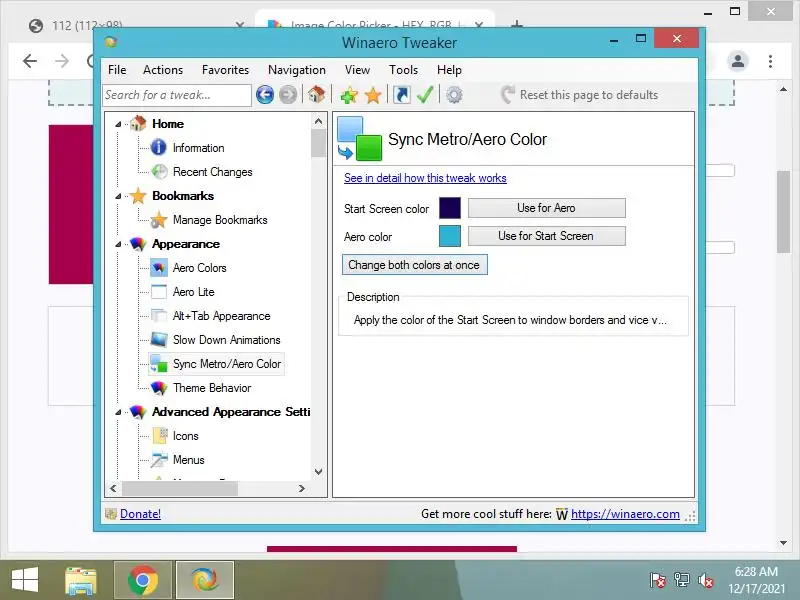The width and height of the screenshot is (800, 600).
Task: Open the Help menu
Action: (449, 70)
